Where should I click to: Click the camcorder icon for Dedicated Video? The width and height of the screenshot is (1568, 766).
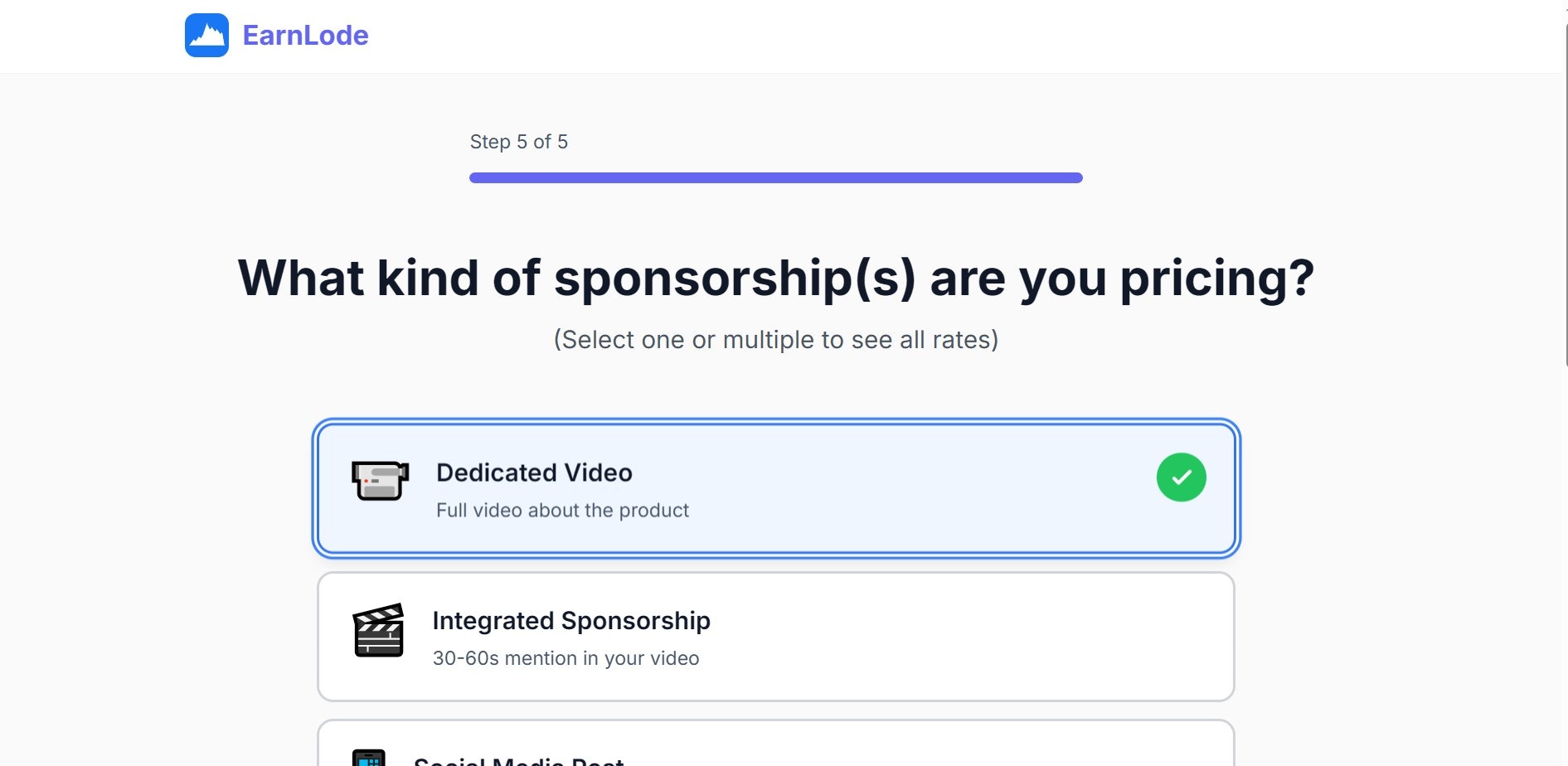380,481
